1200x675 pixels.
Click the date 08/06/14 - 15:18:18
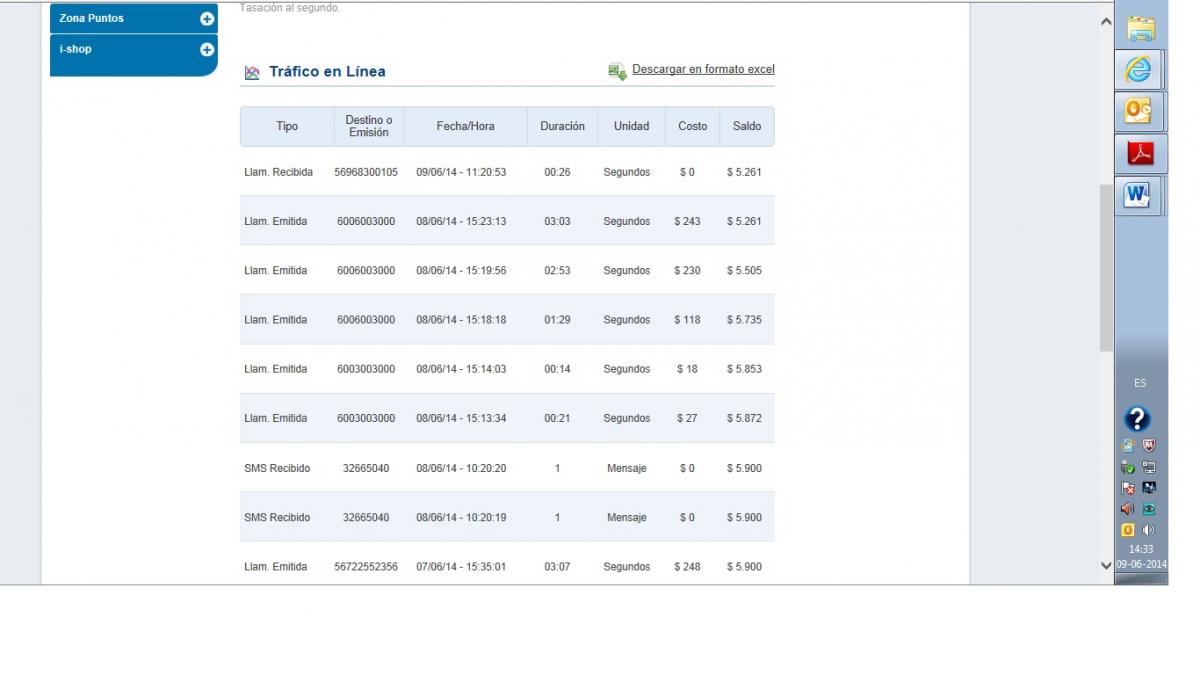point(461,320)
